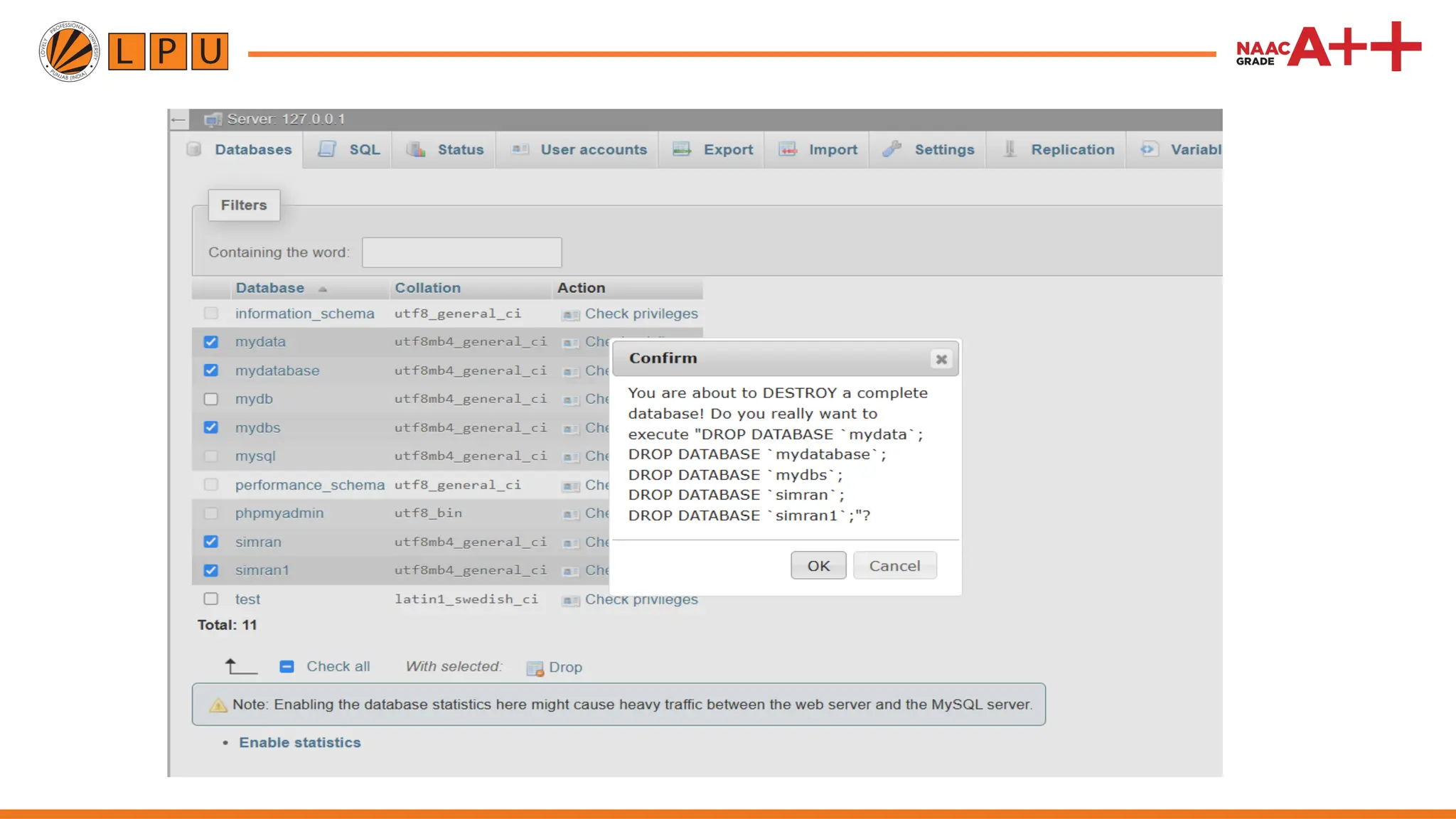Click the Check privileges icon for information_schema
1456x819 pixels.
(x=570, y=314)
